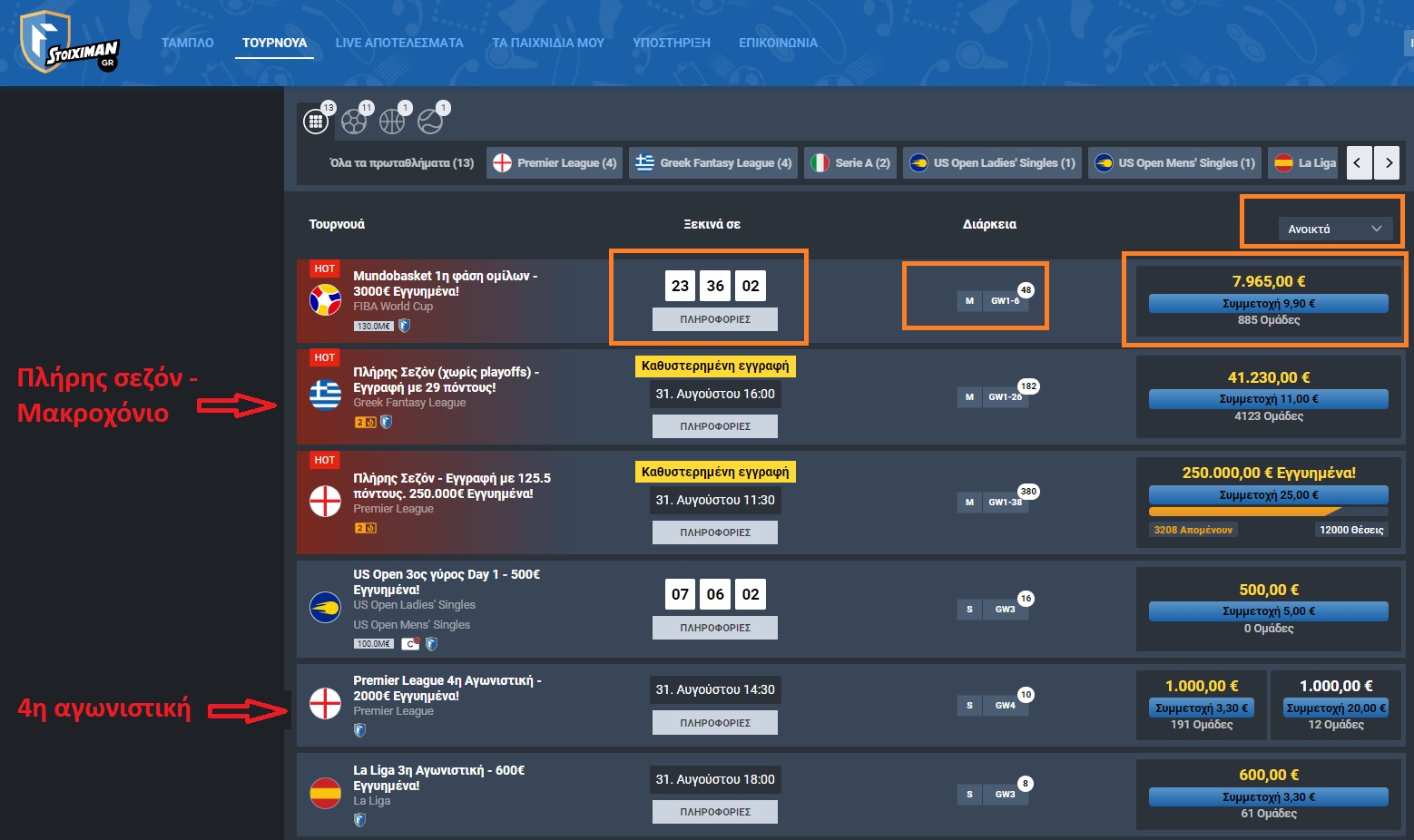Filter by US Open Mens' Singles (1)
This screenshot has height=840, width=1414.
coord(1174,163)
